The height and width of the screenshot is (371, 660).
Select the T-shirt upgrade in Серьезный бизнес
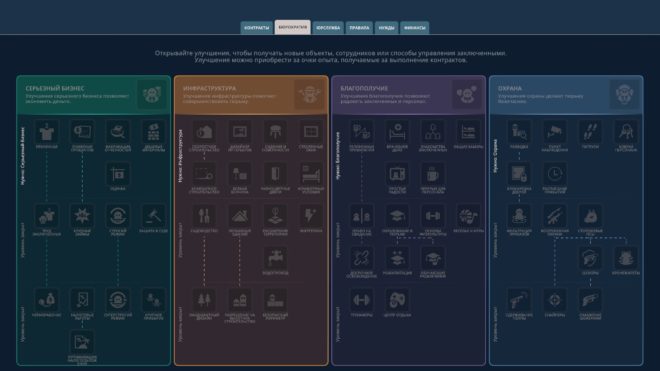click(46, 132)
